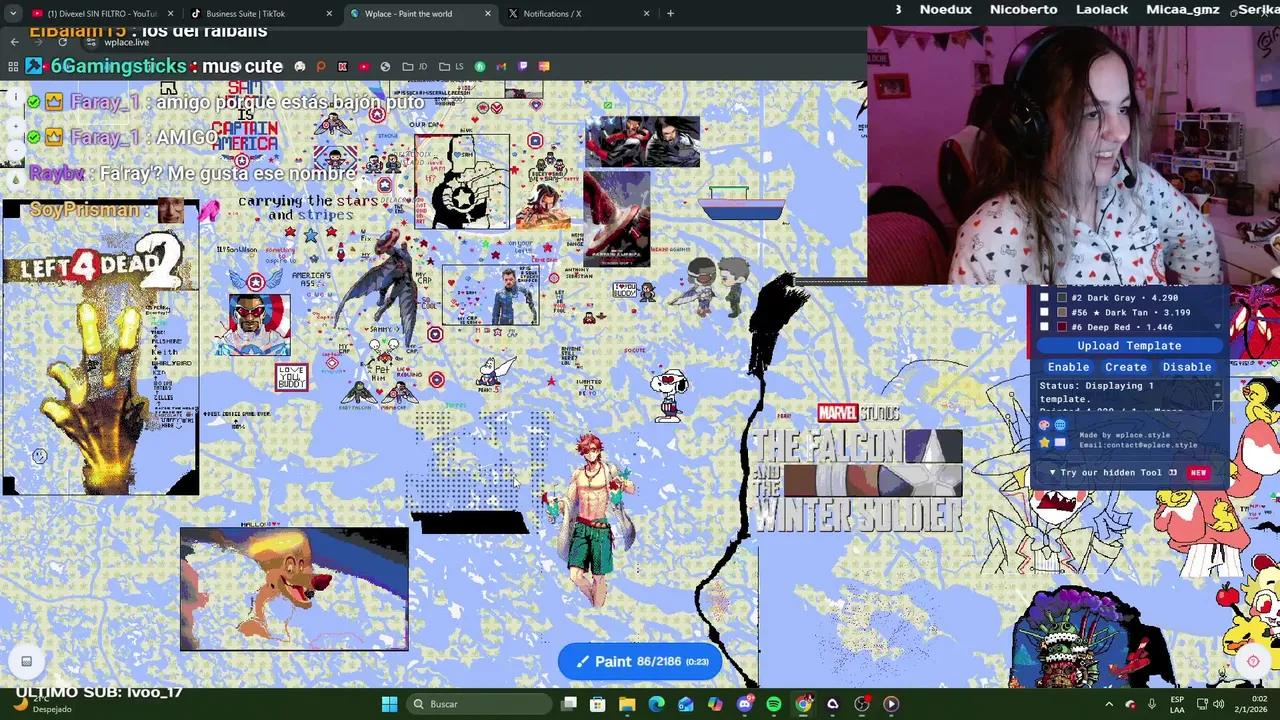Click the Paint 86/2186 button
Viewport: 1280px width, 720px height.
click(640, 661)
